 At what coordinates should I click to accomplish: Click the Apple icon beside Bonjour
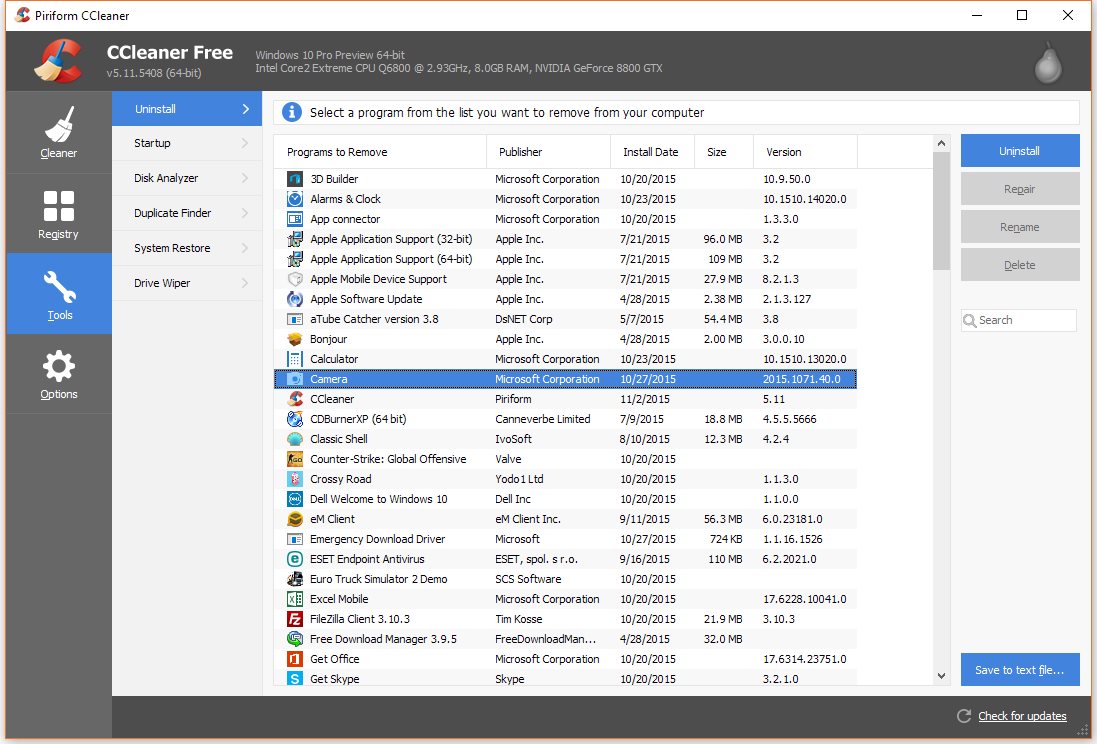293,339
